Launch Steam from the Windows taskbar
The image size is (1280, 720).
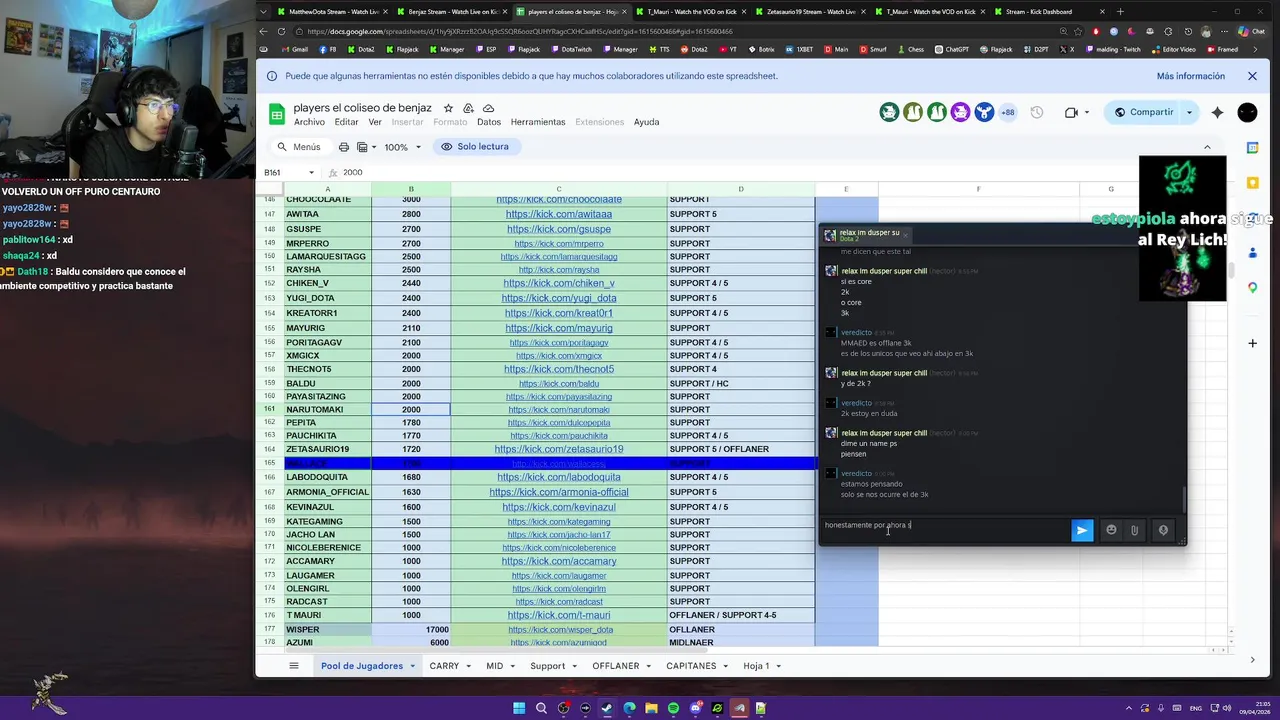(x=607, y=708)
